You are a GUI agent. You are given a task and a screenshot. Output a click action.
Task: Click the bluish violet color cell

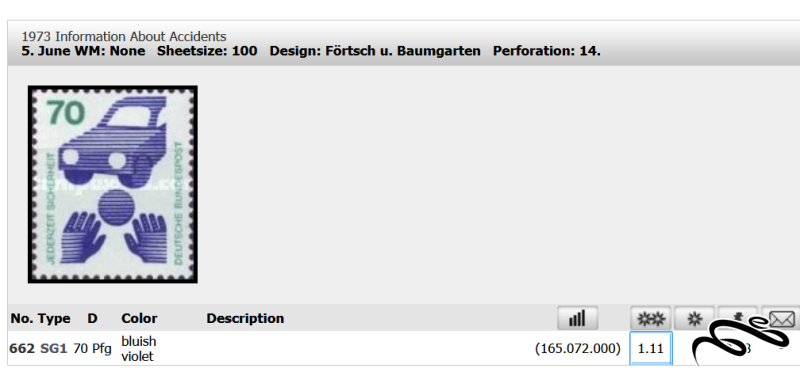pyautogui.click(x=139, y=349)
